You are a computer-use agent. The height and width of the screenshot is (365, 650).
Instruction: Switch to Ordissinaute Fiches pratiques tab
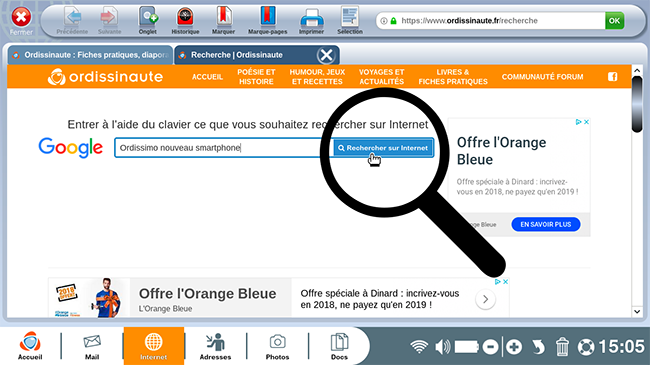90,55
